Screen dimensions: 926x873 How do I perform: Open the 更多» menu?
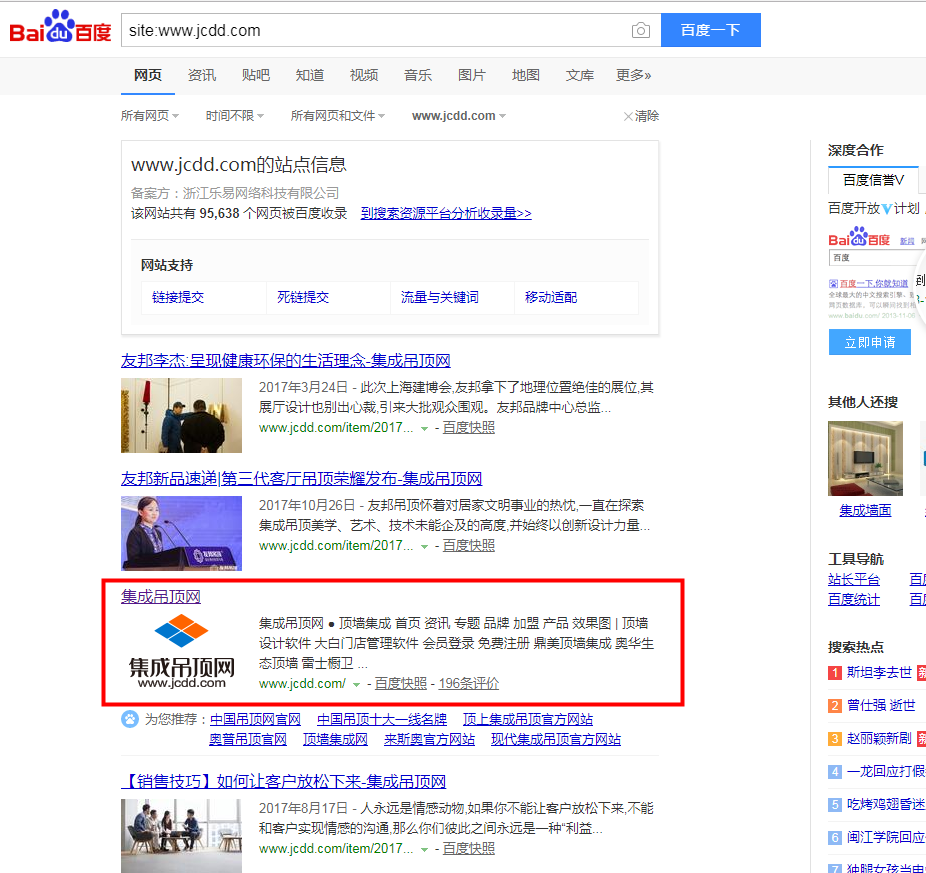point(634,75)
